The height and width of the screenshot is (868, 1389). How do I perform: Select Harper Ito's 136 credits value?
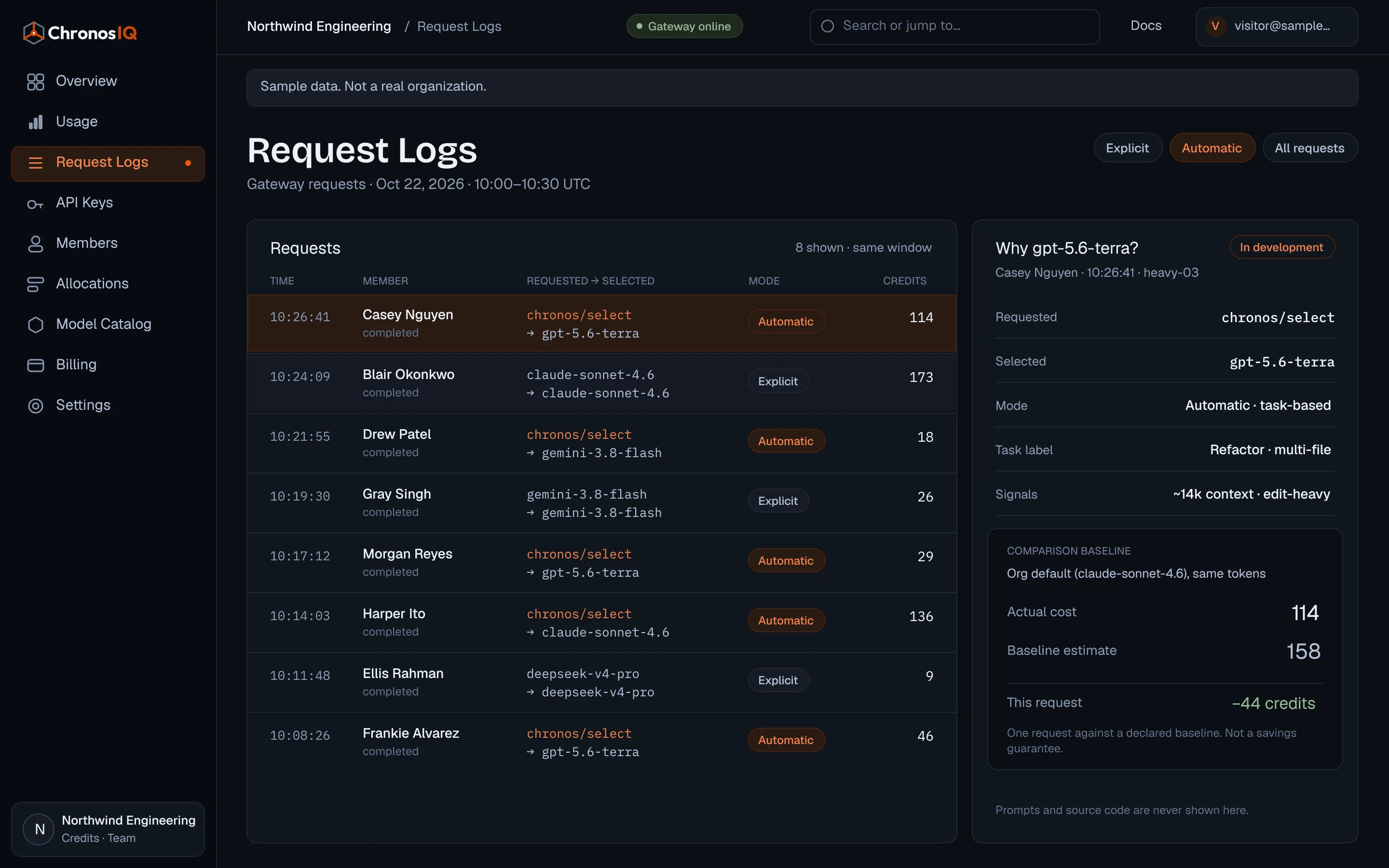[921, 617]
